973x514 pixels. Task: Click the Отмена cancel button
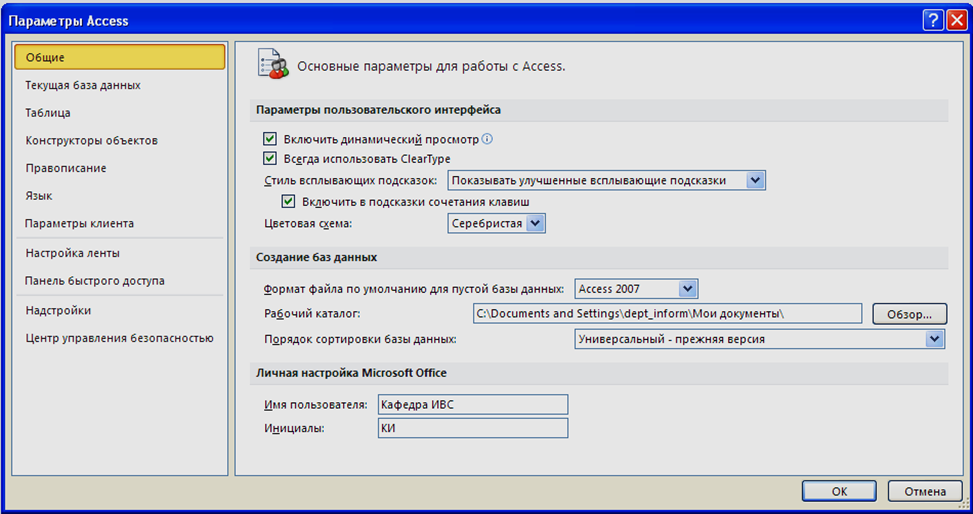tap(925, 491)
